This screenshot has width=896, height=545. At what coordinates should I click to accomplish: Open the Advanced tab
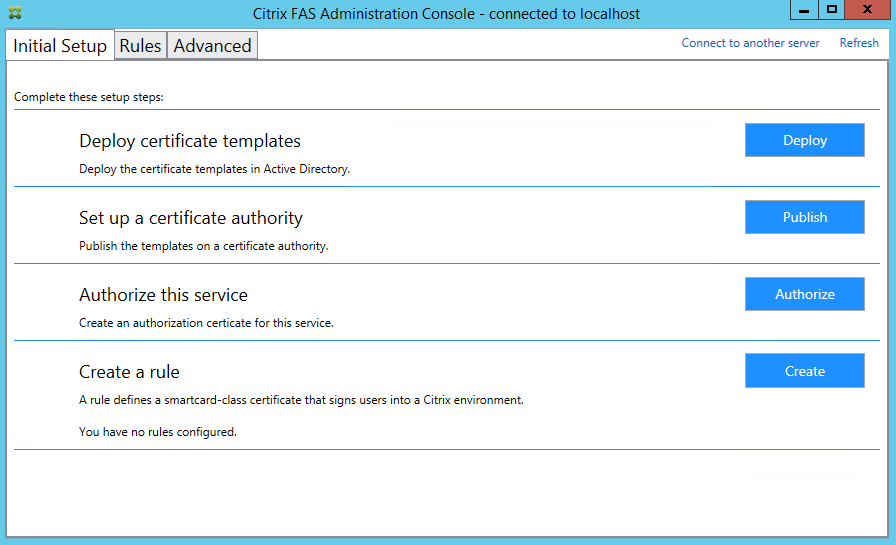click(212, 45)
